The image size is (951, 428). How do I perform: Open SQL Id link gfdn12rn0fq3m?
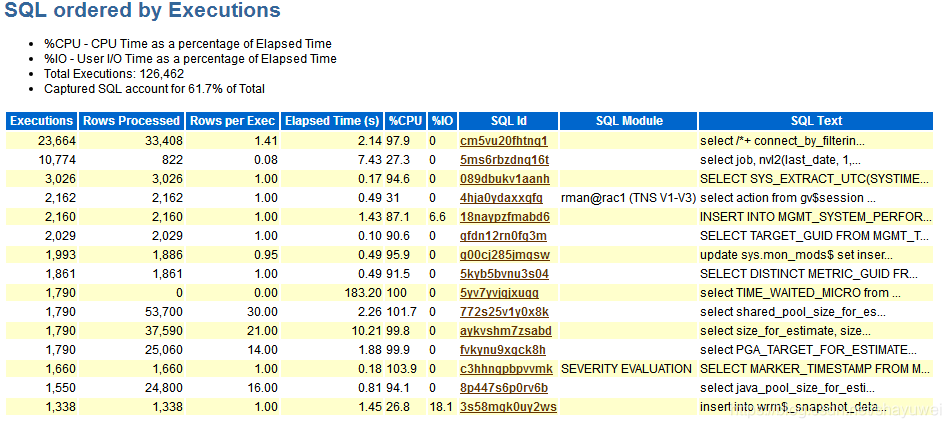point(503,236)
